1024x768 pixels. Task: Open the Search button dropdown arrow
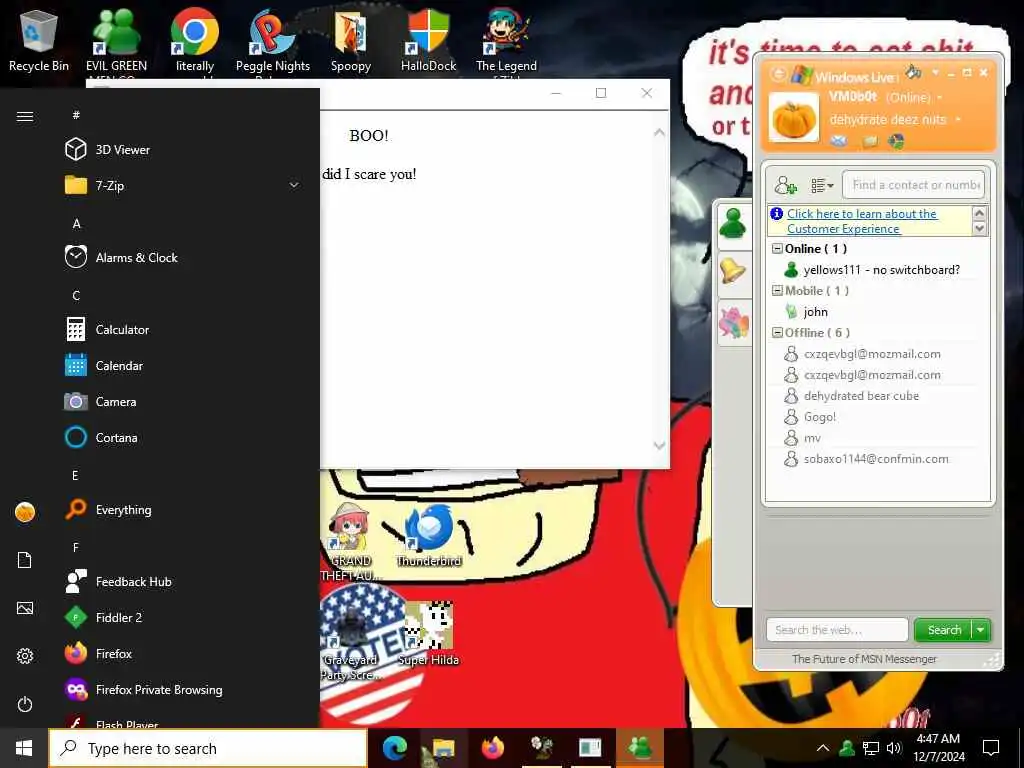click(981, 630)
